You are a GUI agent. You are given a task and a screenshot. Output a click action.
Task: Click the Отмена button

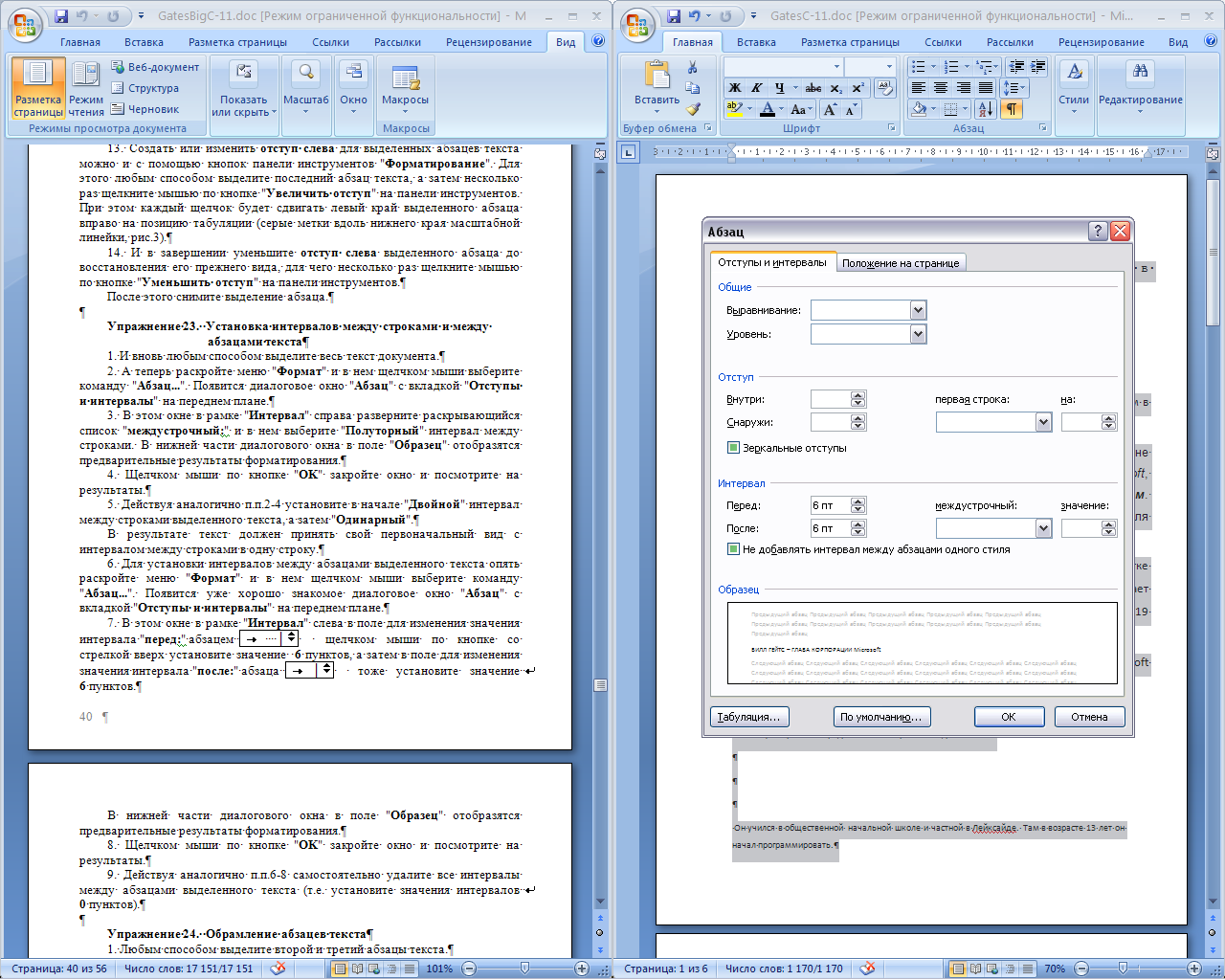pyautogui.click(x=1089, y=717)
